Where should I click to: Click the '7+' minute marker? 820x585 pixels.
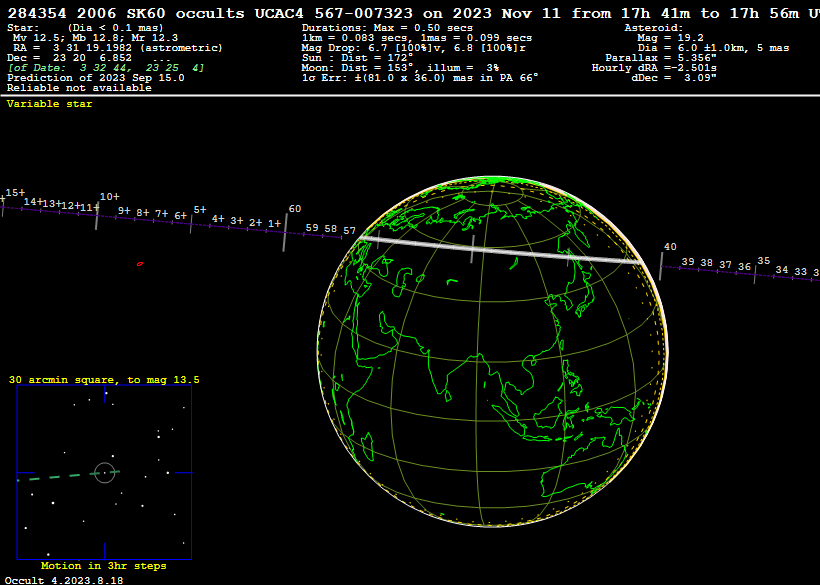click(162, 214)
